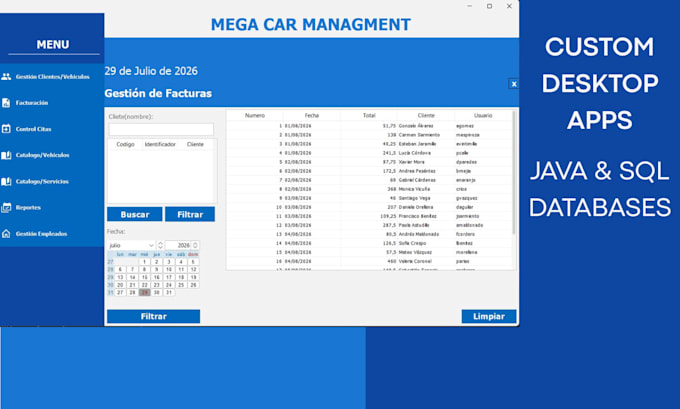The image size is (680, 409).
Task: Click the Usuario column header
Action: click(x=483, y=115)
